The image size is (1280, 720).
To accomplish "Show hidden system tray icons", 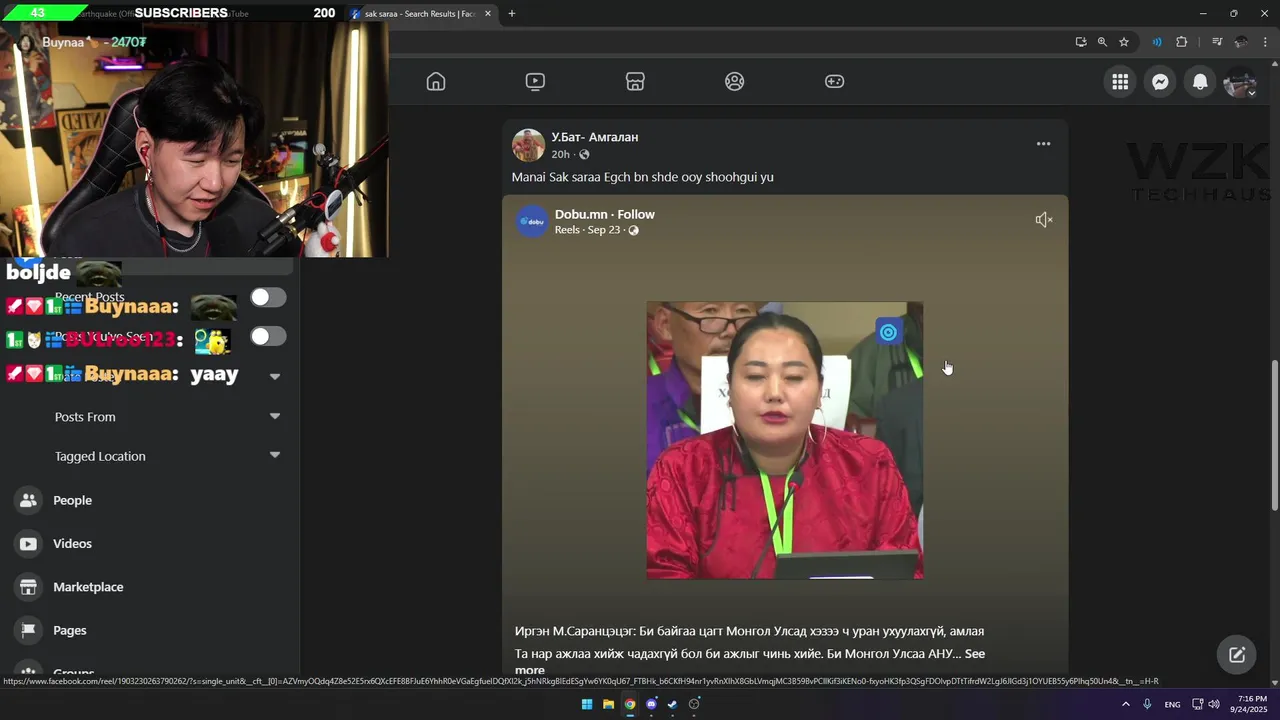I will [x=1125, y=704].
